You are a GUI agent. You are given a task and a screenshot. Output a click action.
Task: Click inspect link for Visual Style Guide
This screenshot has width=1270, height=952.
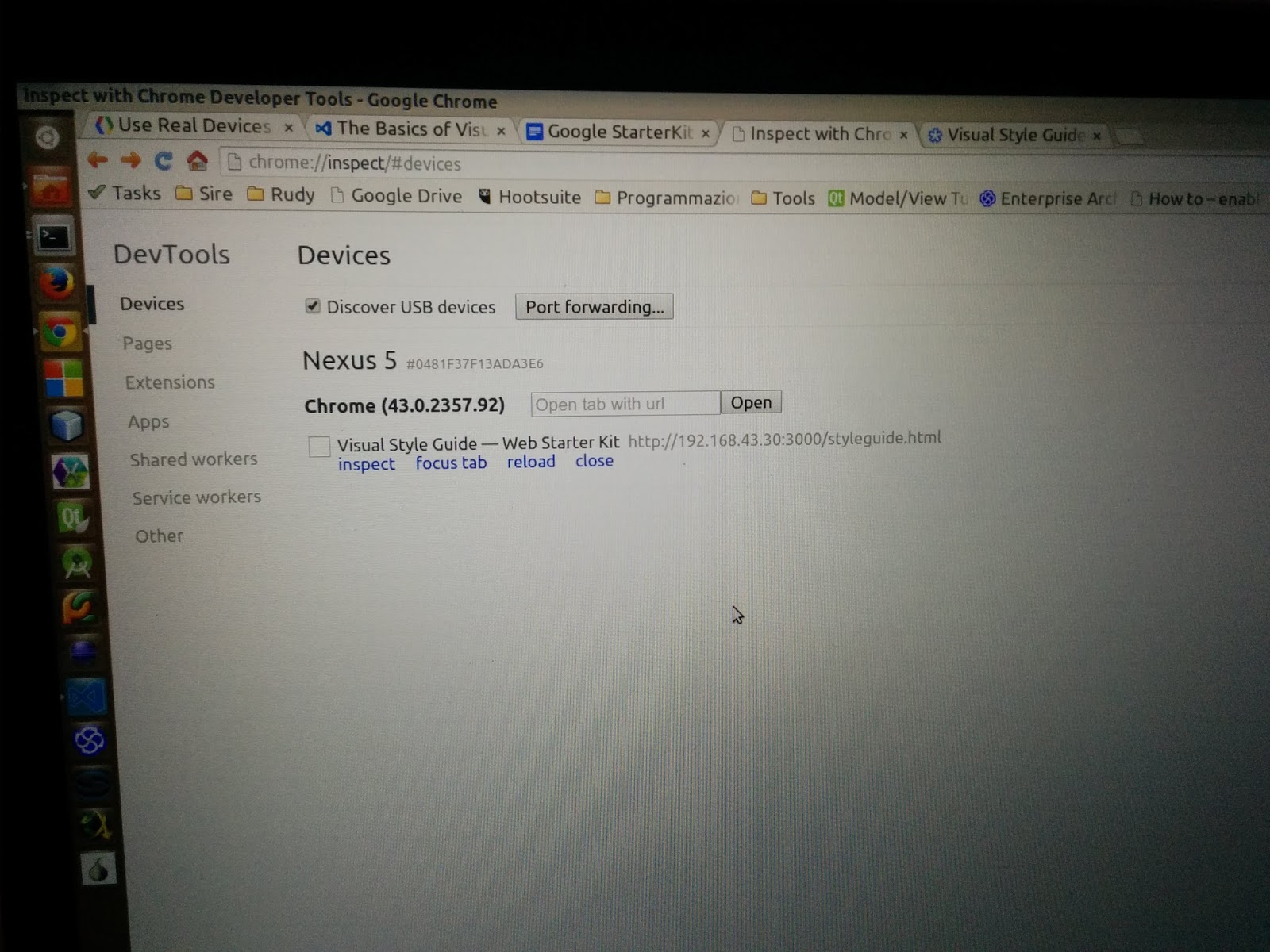(366, 464)
